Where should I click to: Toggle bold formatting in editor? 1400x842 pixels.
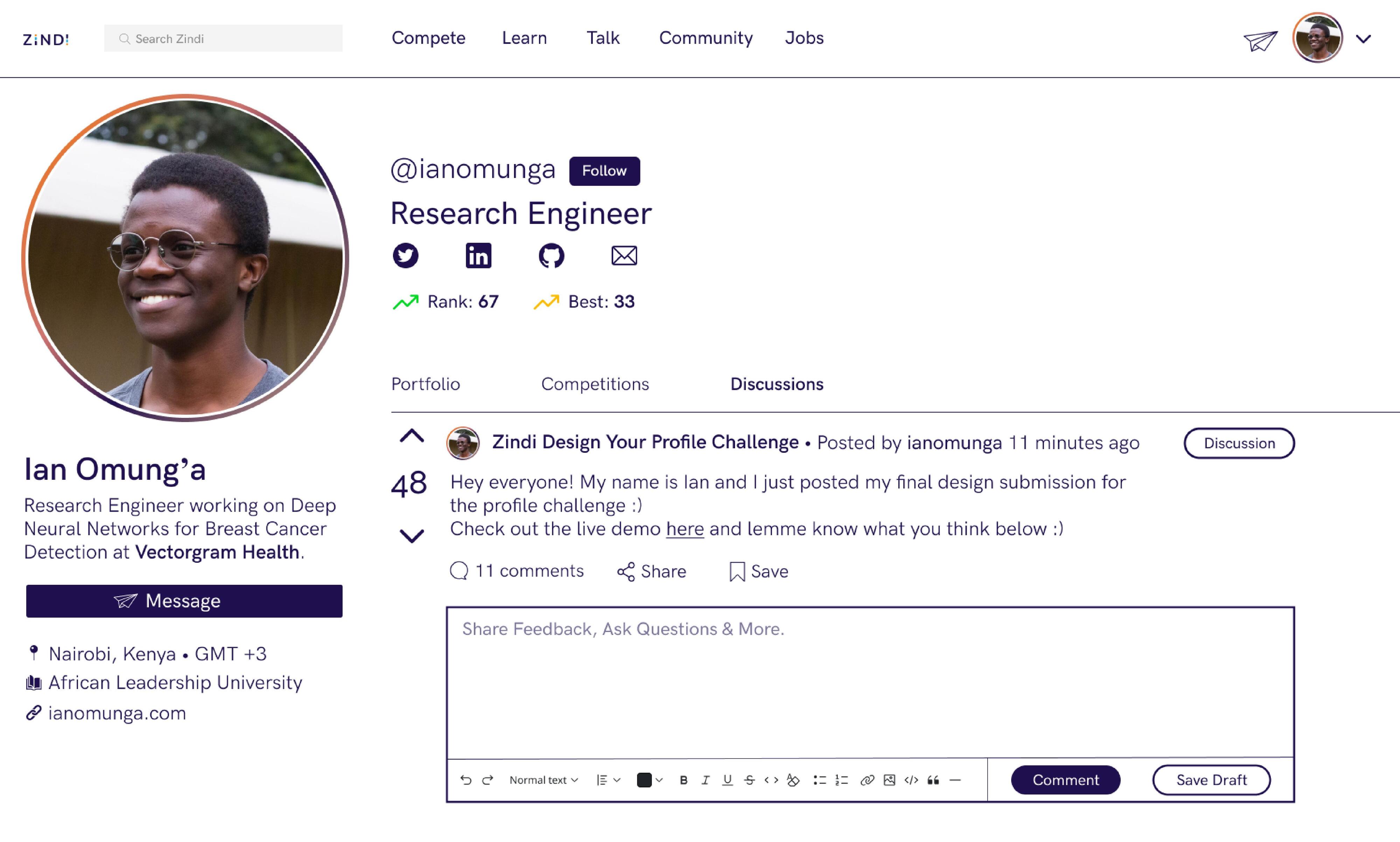pos(683,780)
